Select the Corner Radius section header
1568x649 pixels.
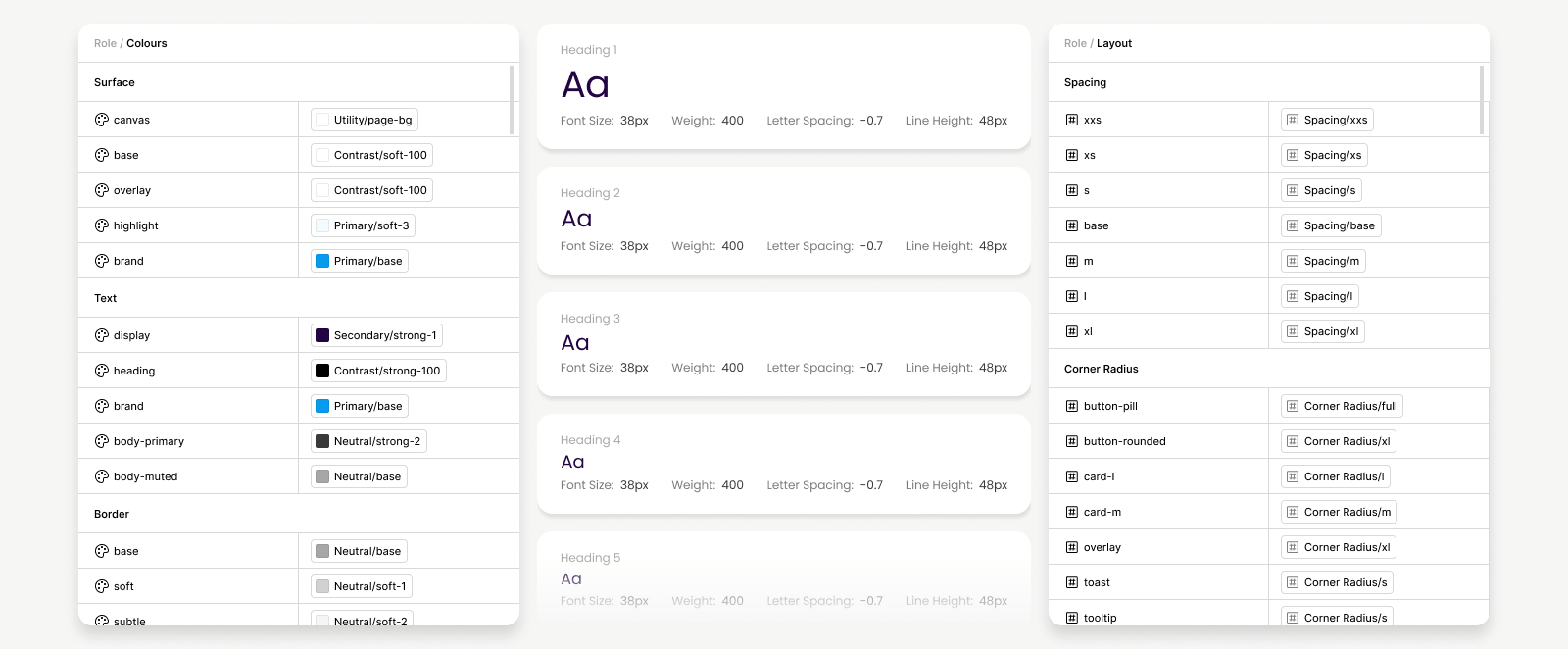coord(1269,369)
